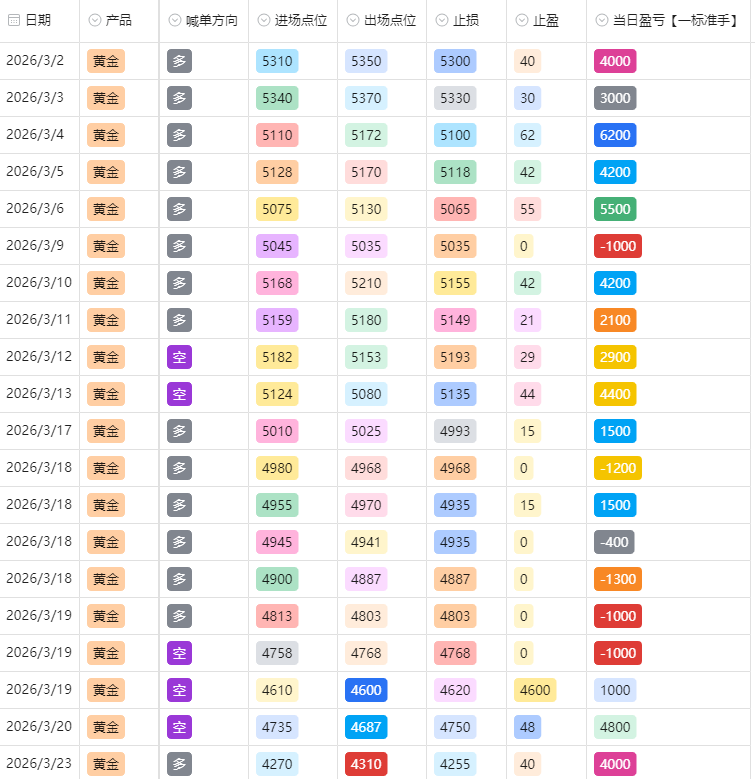
Task: Open the 空 direction tag on 2026/3/12
Action: (179, 357)
